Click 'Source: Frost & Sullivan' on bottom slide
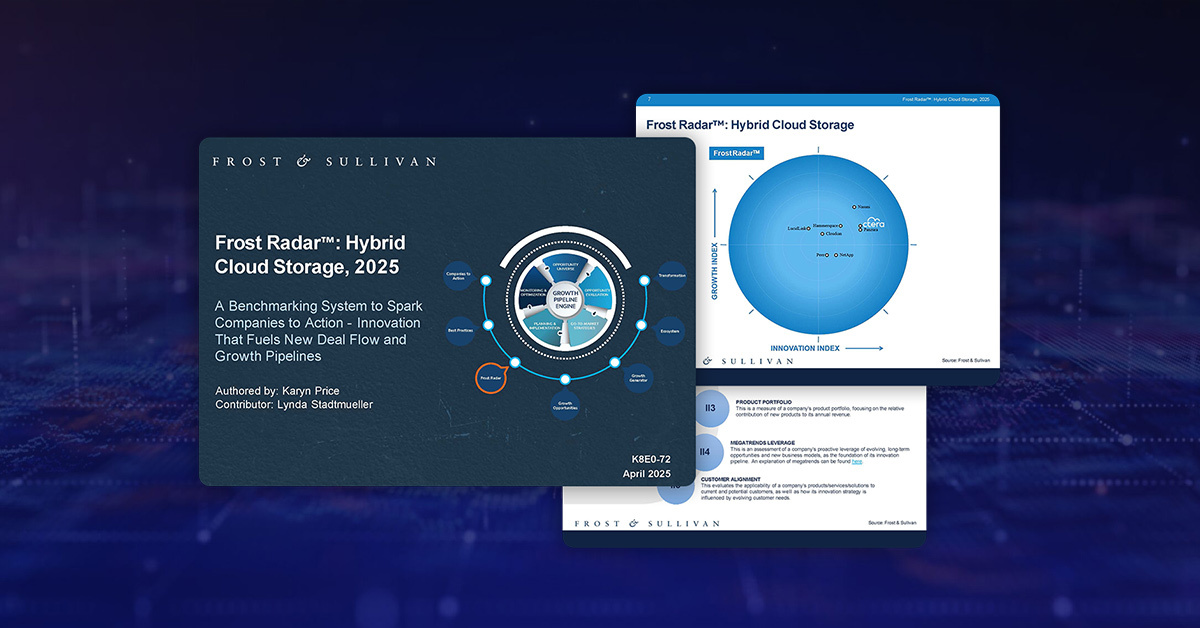The height and width of the screenshot is (628, 1200). click(x=892, y=523)
